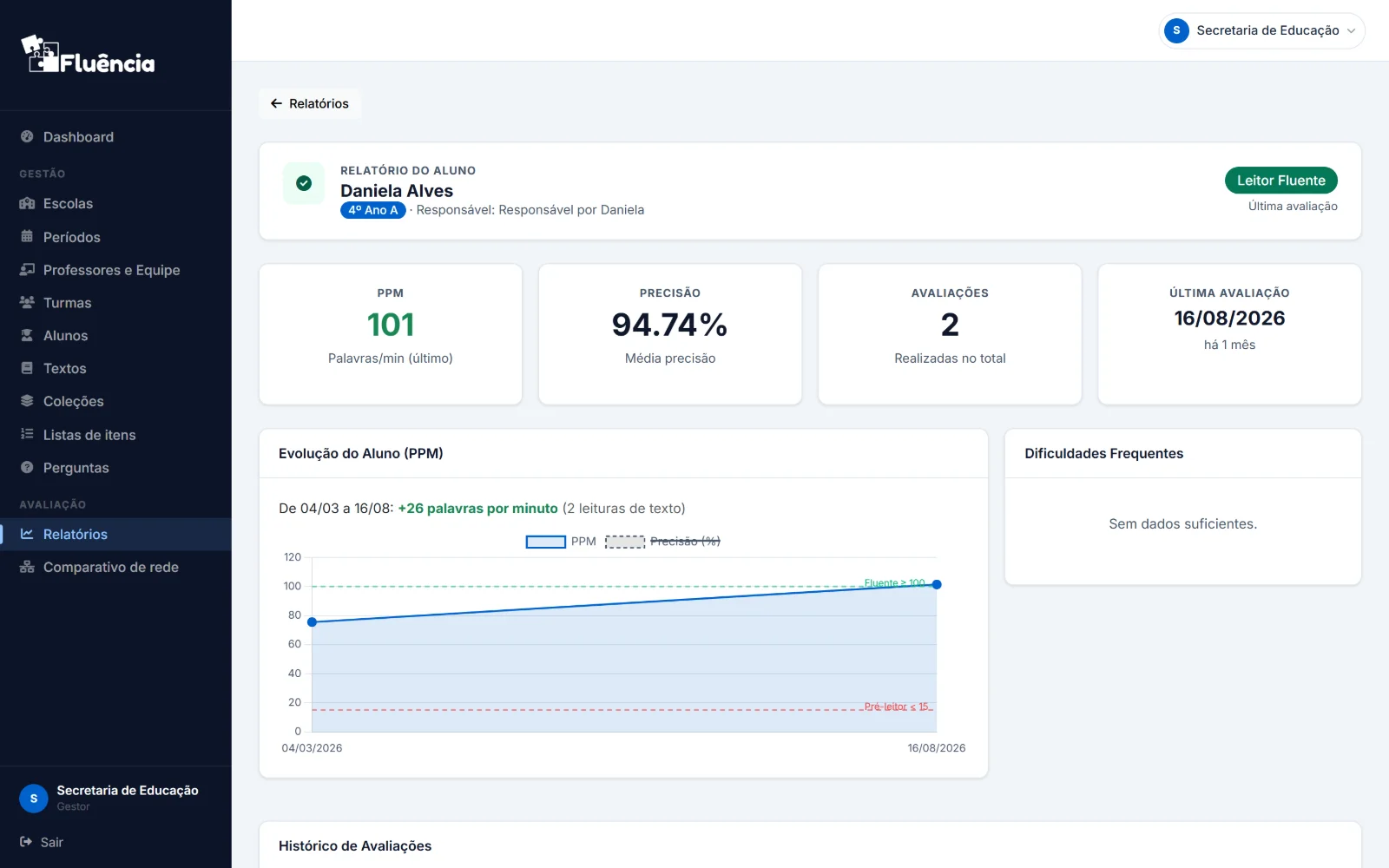Click the 94.74% precision value
1389x868 pixels.
click(x=669, y=325)
